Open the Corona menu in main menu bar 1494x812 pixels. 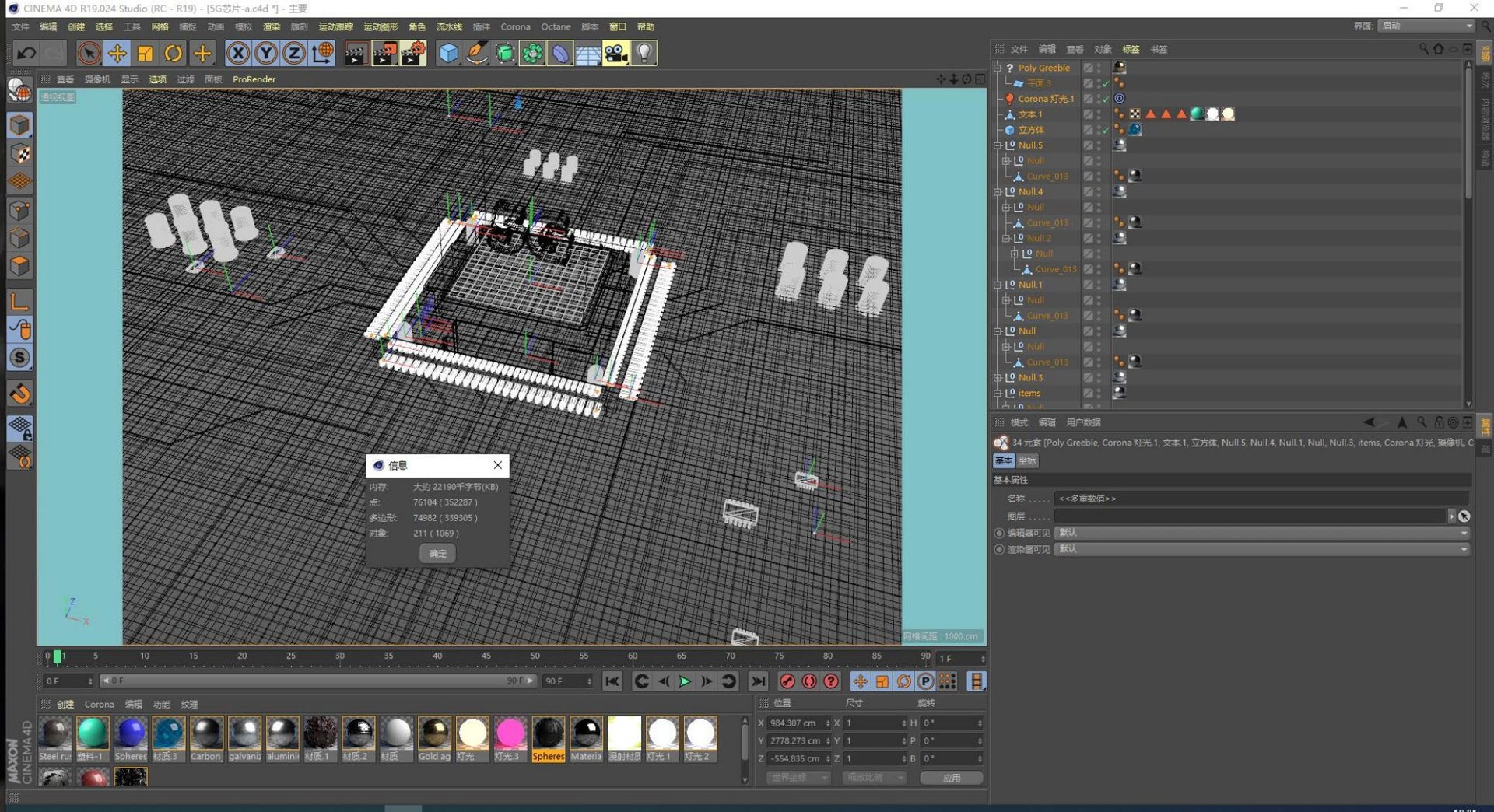pos(515,26)
